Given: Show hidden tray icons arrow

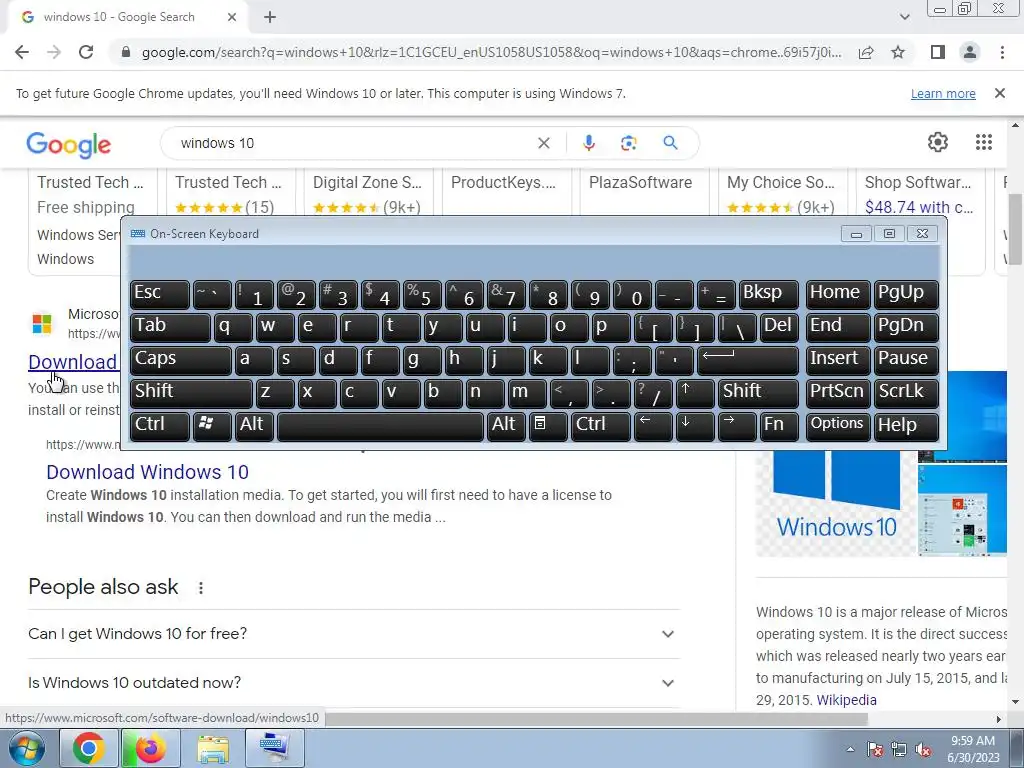Looking at the screenshot, I should tap(850, 749).
